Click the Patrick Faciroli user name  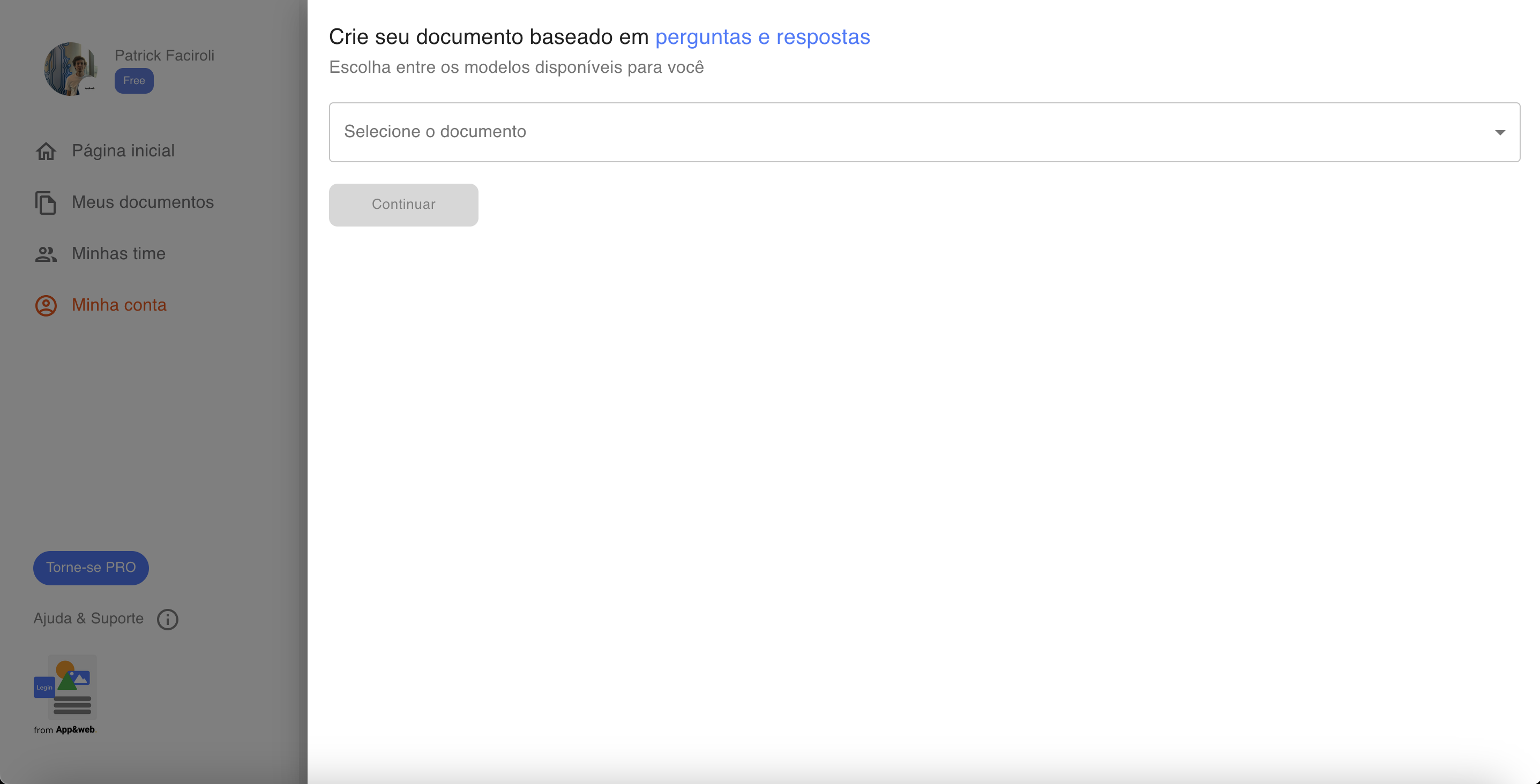(165, 55)
